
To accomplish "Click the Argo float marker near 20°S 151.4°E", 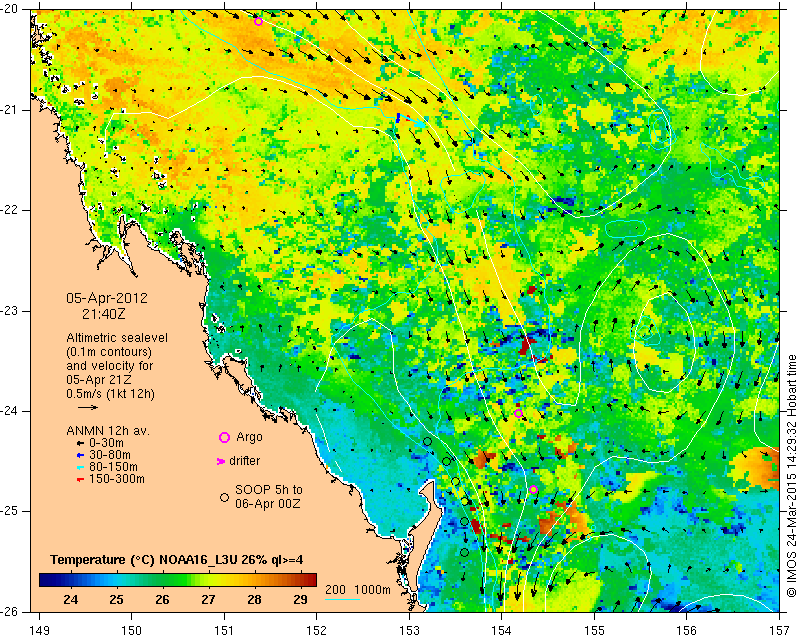I will tap(258, 21).
